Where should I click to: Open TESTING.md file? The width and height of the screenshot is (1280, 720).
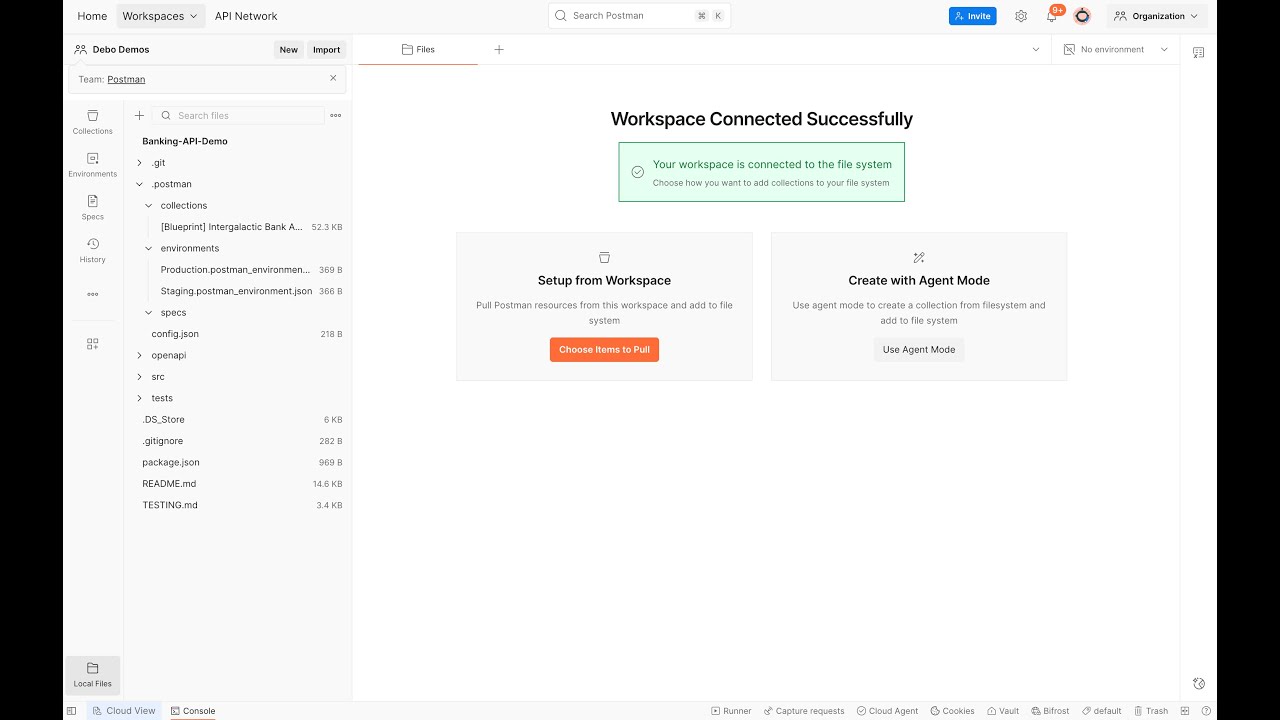238,505
